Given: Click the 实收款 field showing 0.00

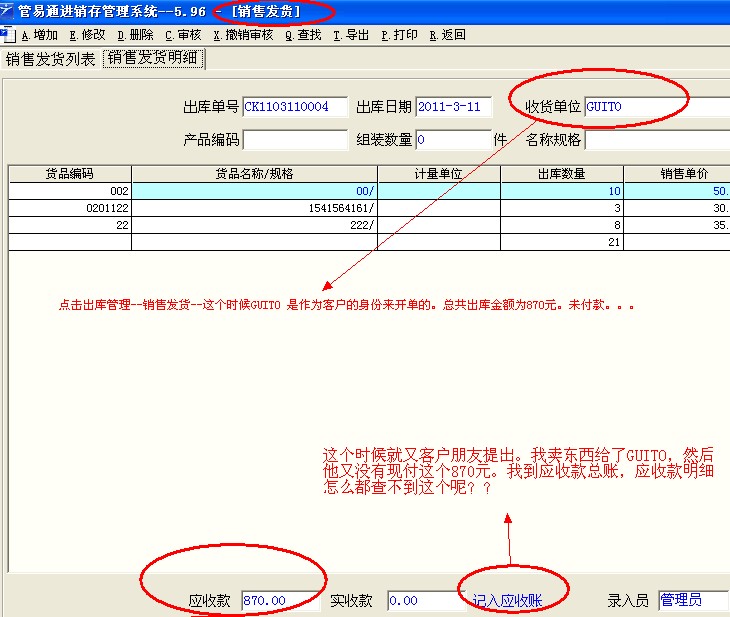Looking at the screenshot, I should tap(427, 601).
